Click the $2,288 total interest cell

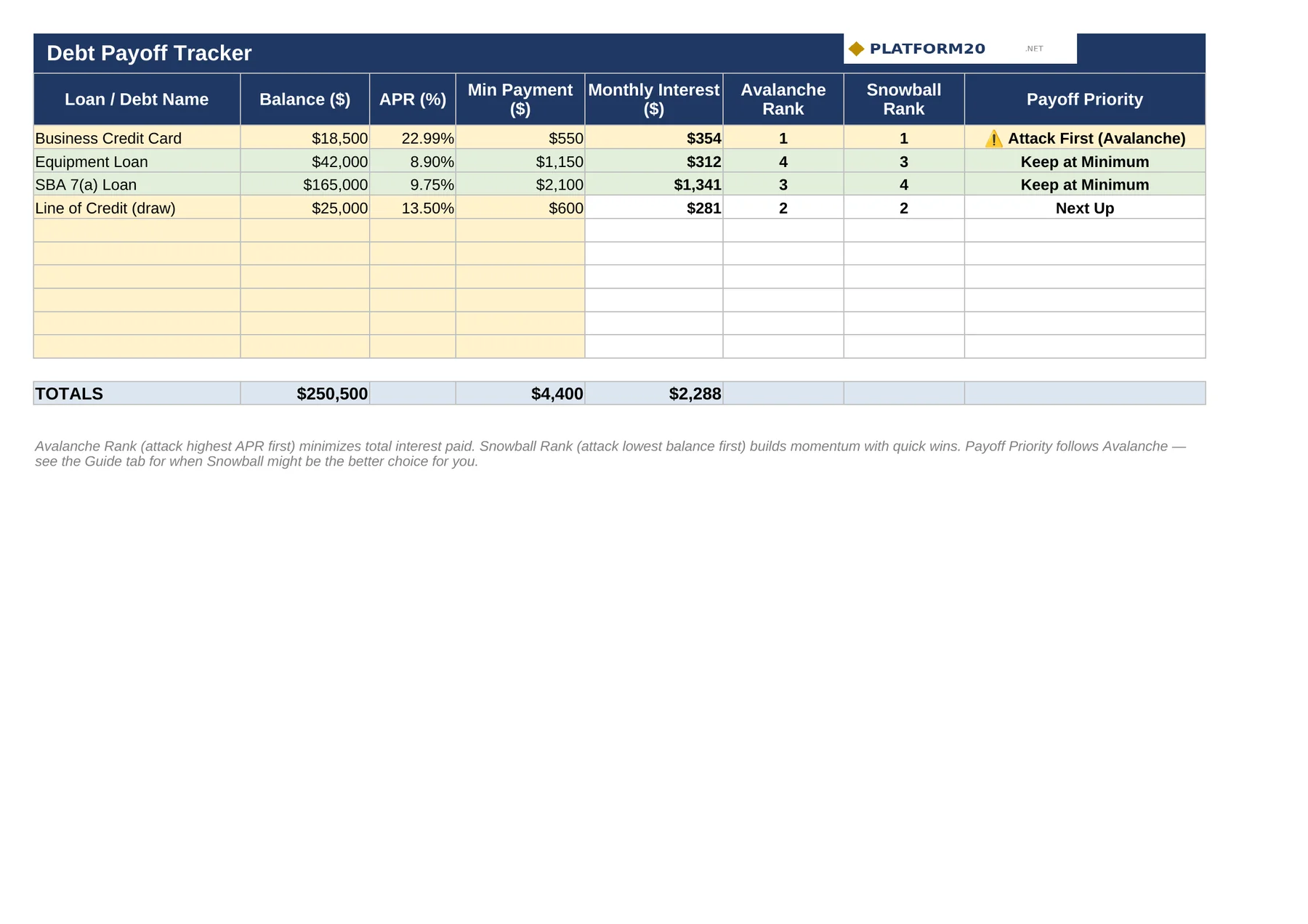tap(654, 393)
